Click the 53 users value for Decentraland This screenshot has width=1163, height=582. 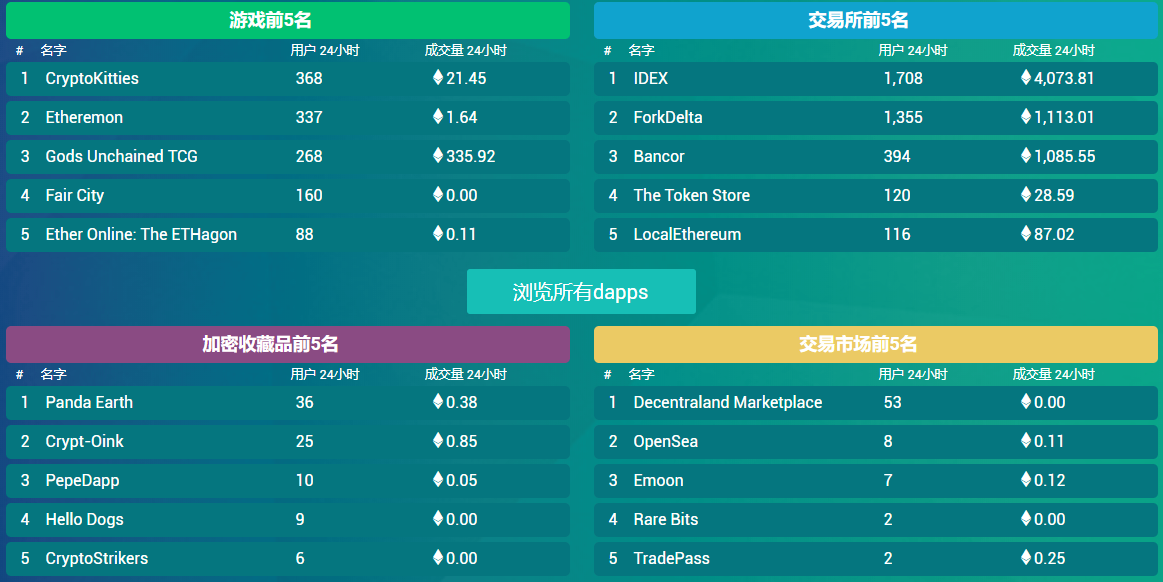coord(892,403)
